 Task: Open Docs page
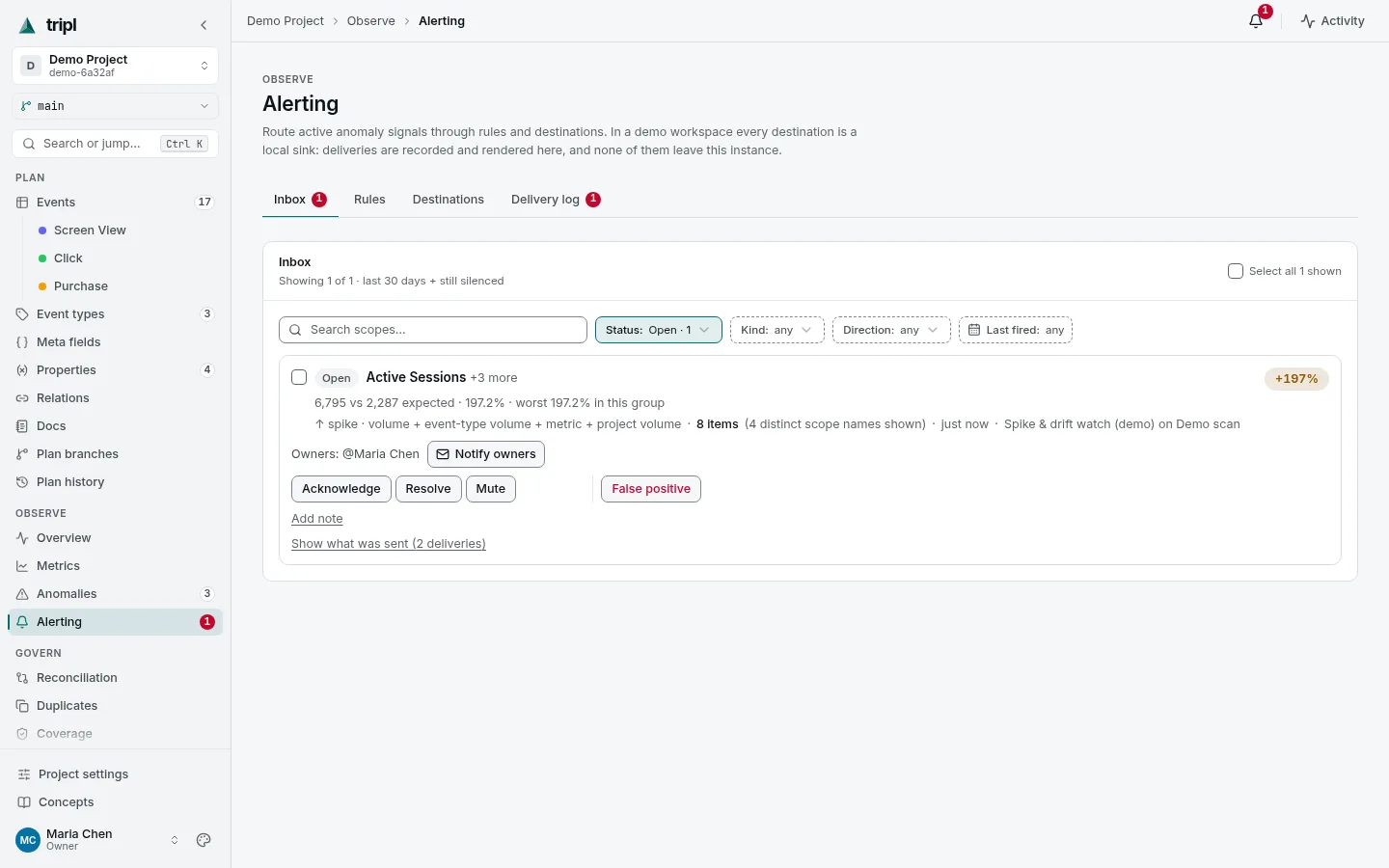[x=116, y=426]
